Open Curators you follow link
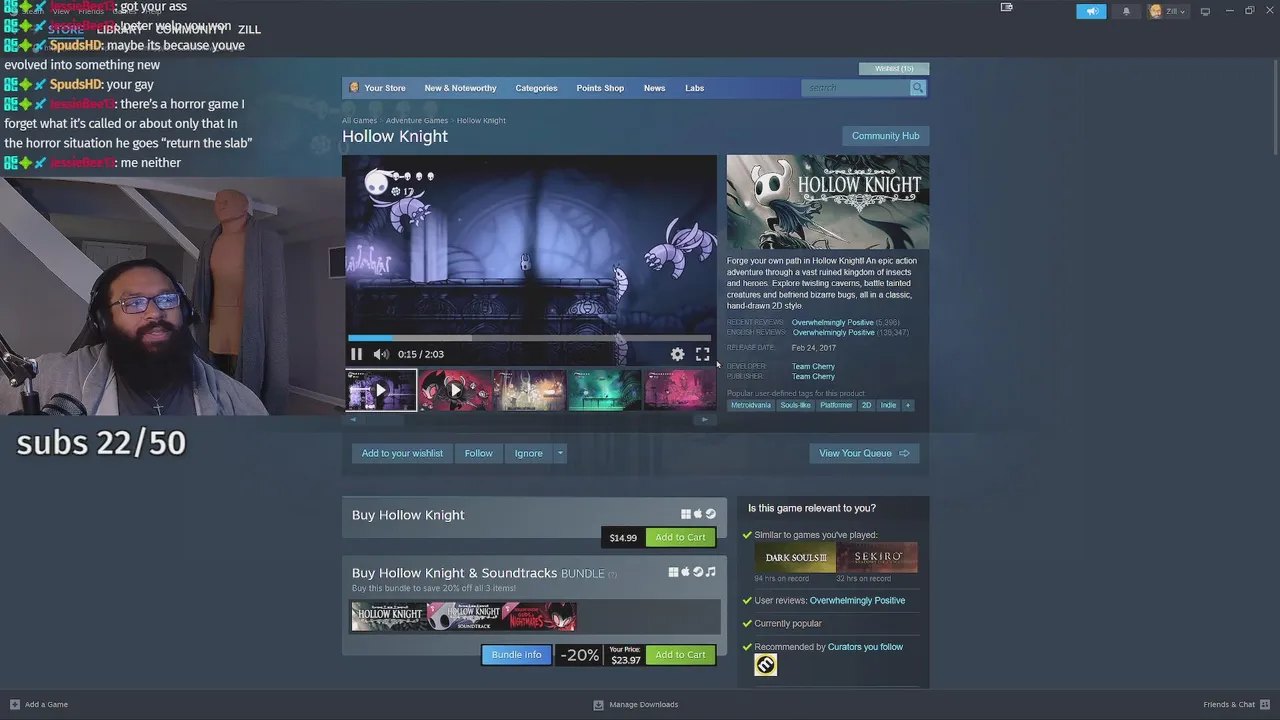This screenshot has height=720, width=1280. click(x=865, y=647)
